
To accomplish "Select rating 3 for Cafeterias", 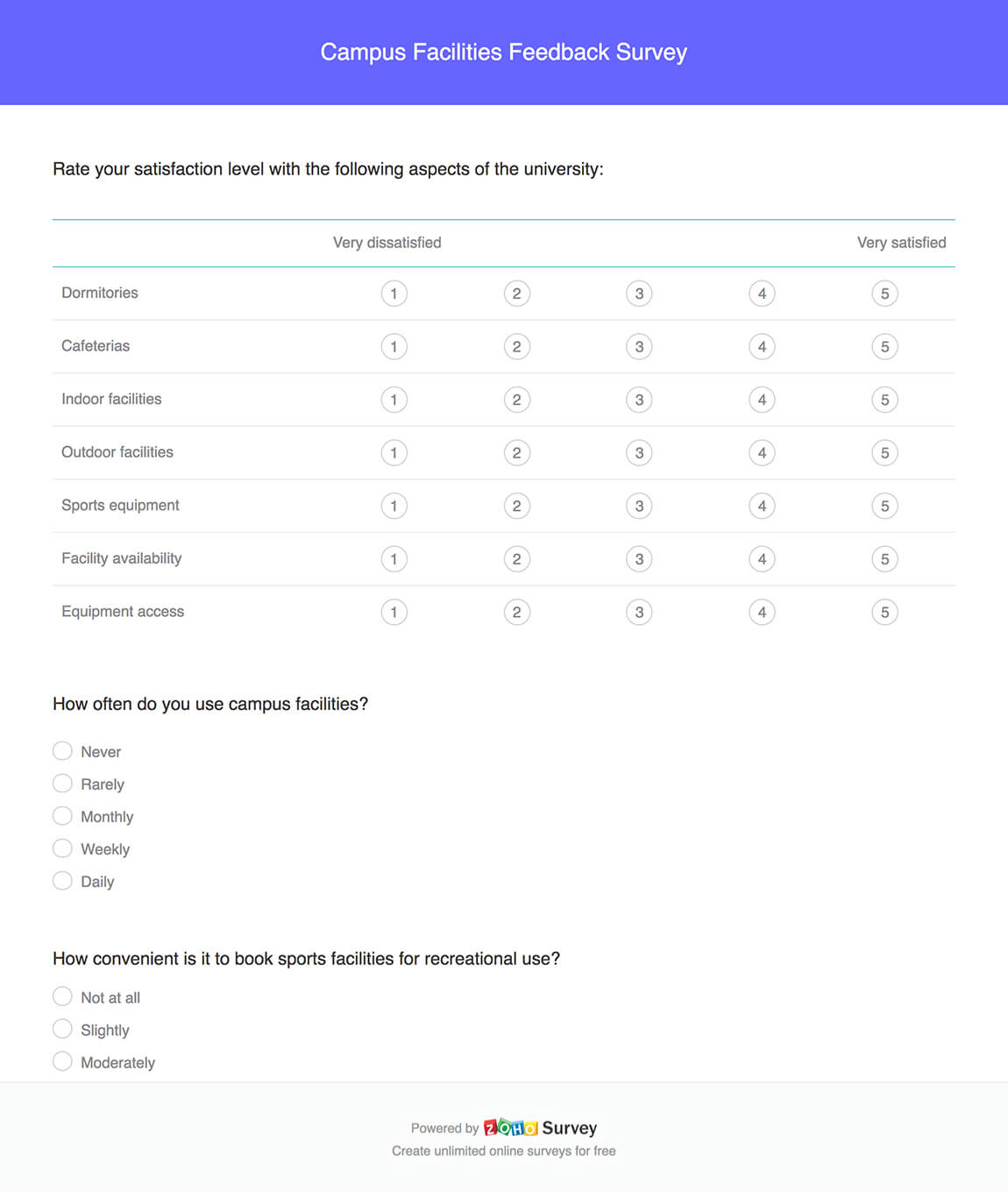I will 639,347.
